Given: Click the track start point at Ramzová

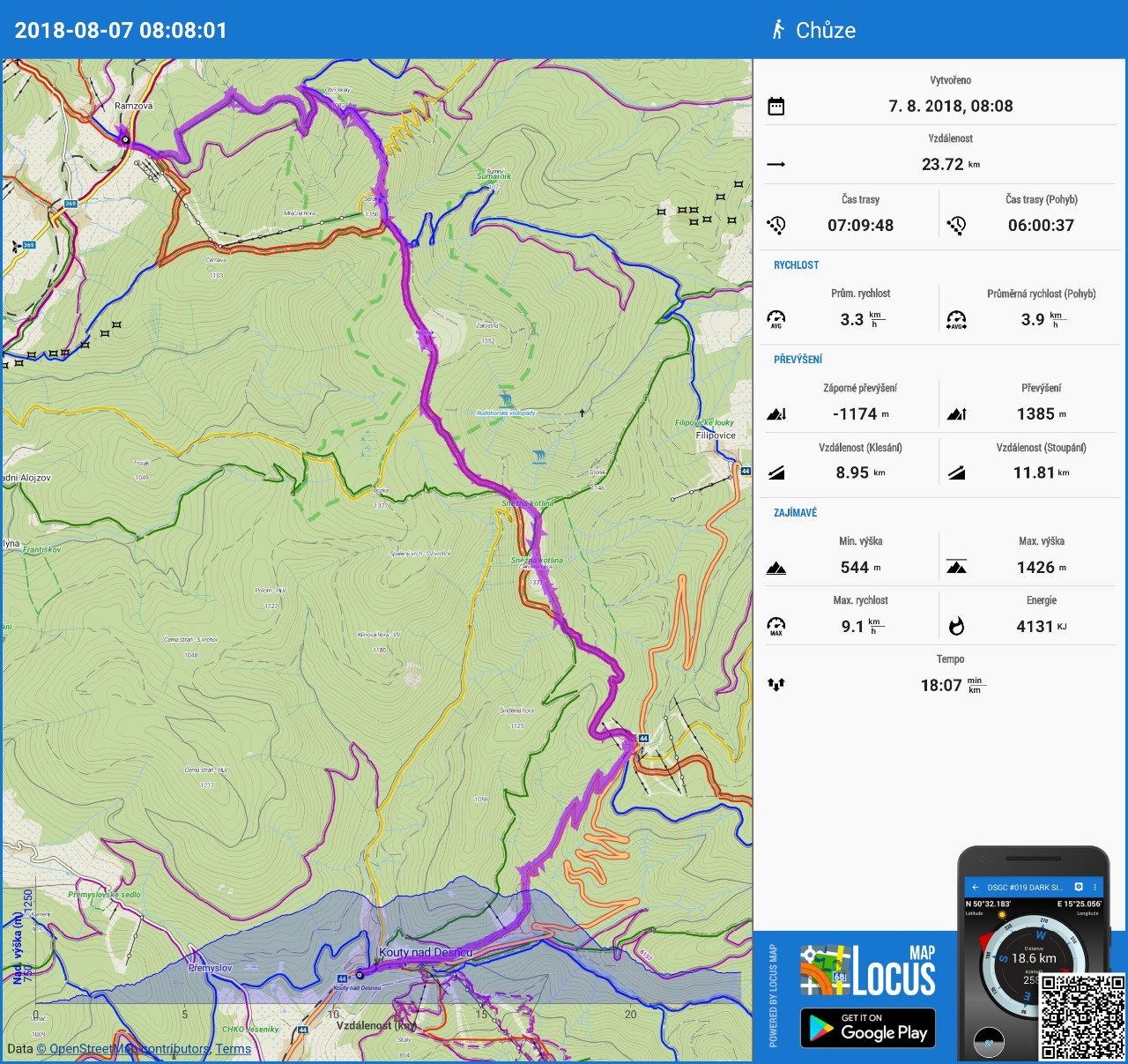Looking at the screenshot, I should pos(125,139).
